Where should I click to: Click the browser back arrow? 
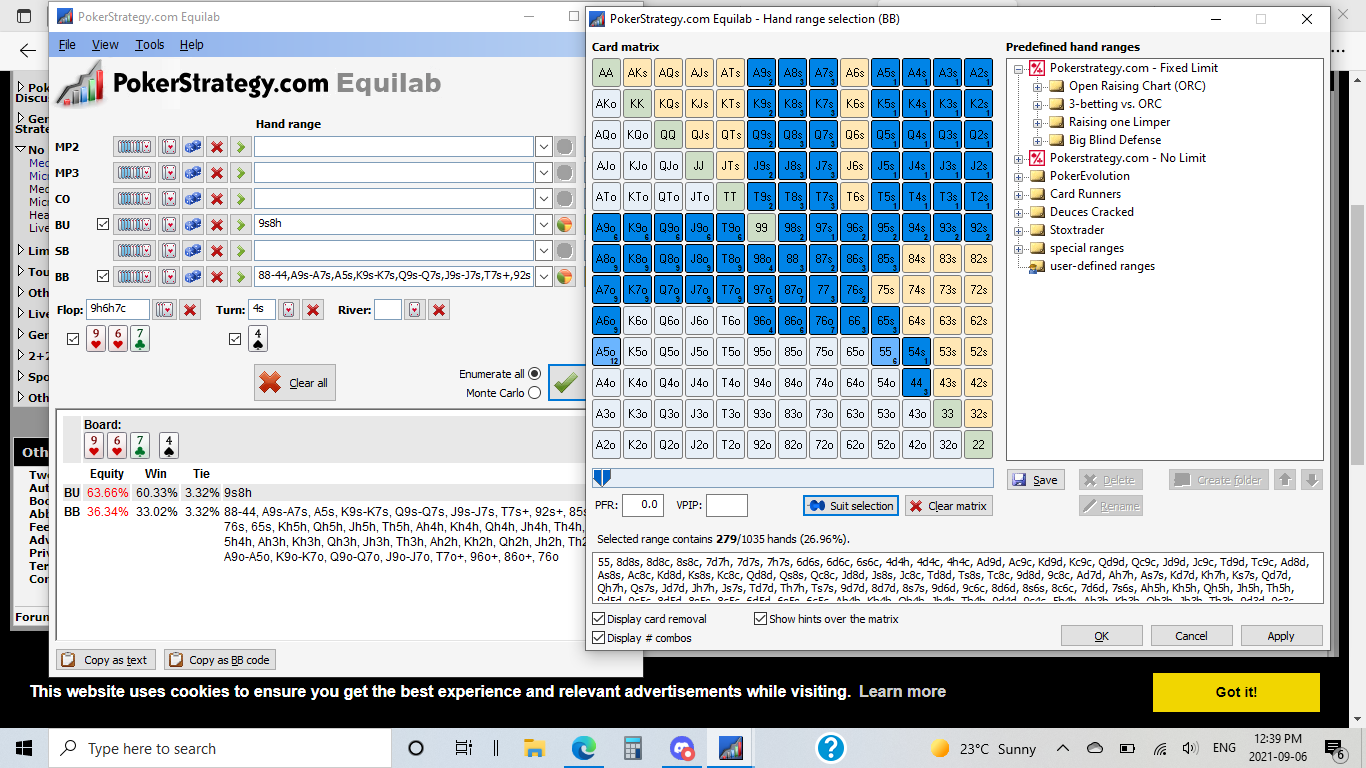[x=28, y=51]
